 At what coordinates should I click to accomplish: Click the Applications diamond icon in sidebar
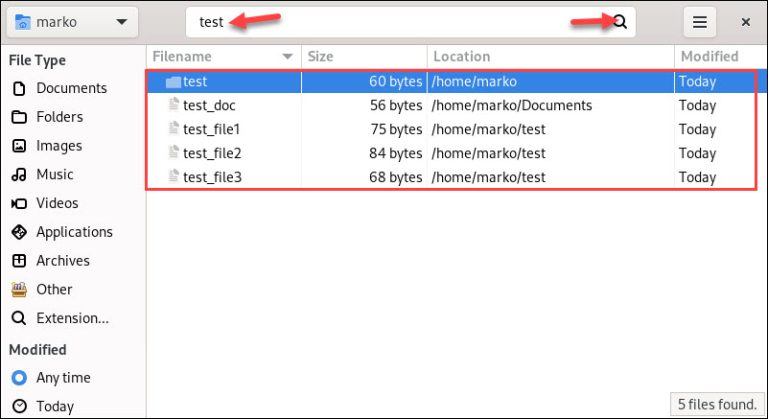(19, 232)
